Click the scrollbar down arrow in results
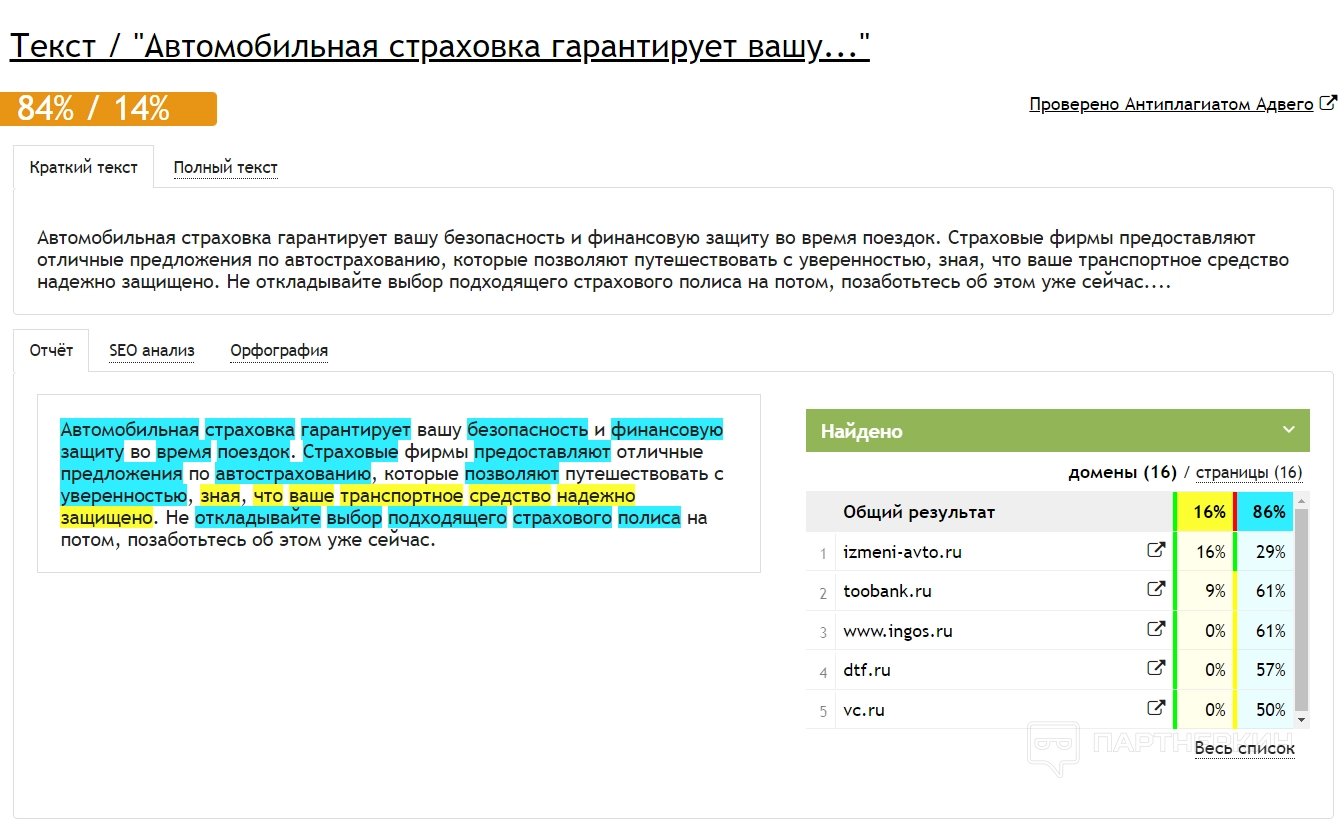This screenshot has width=1344, height=830. [x=1302, y=719]
